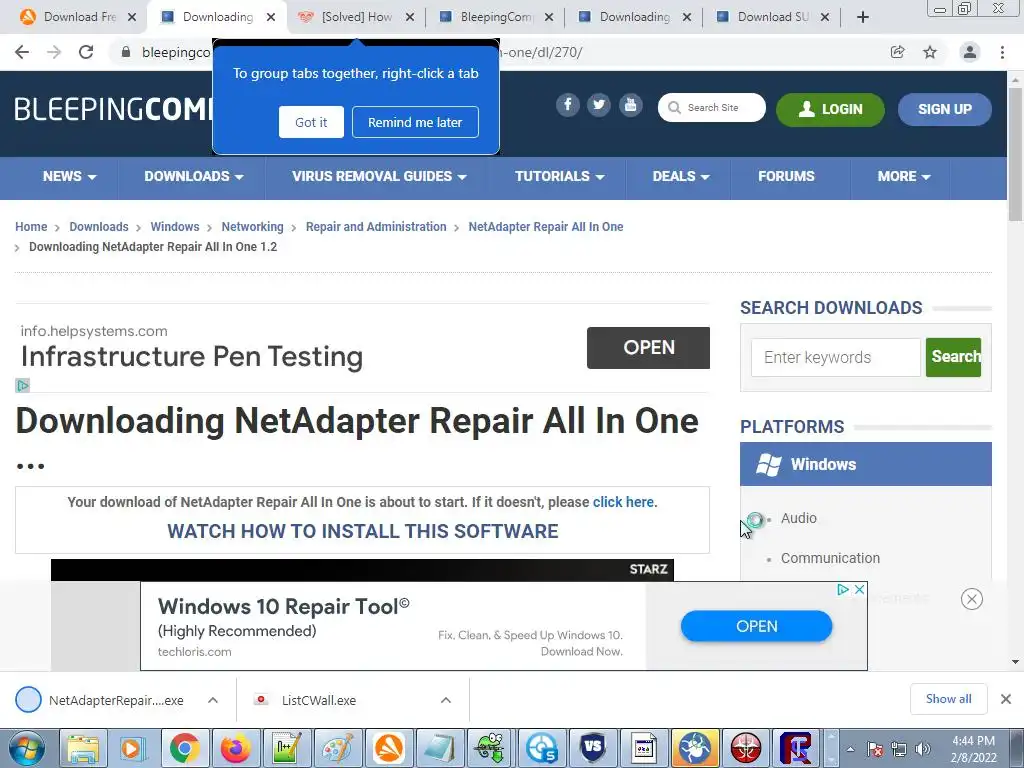
Task: Dismiss tab tip with Got it
Action: [311, 122]
